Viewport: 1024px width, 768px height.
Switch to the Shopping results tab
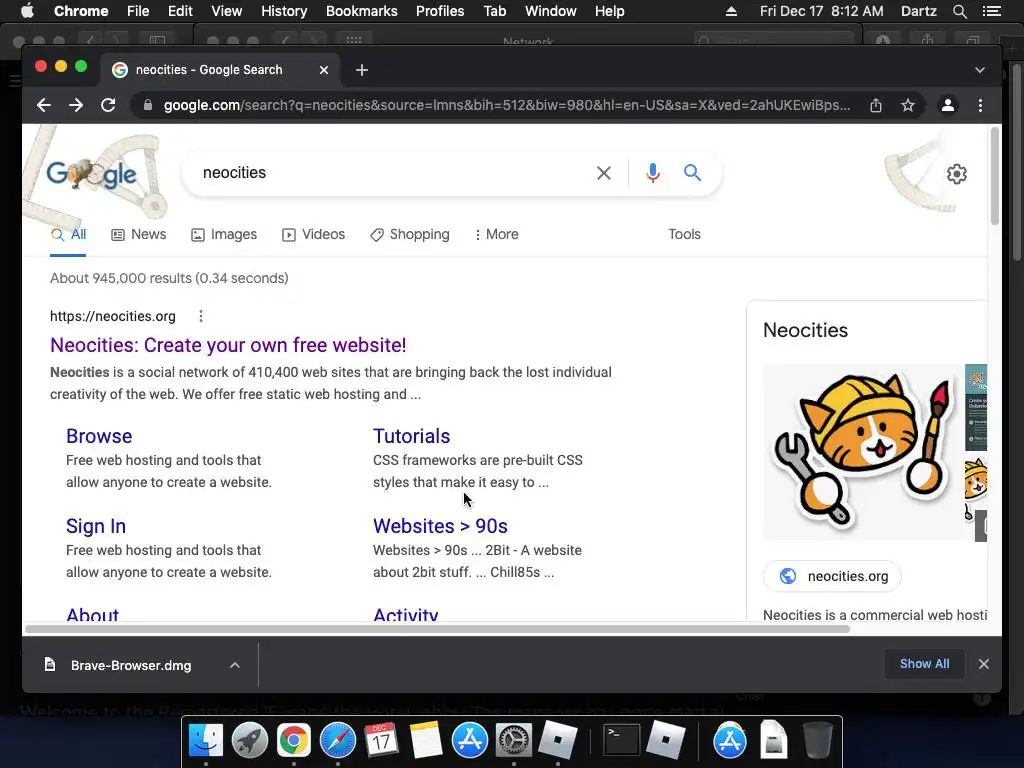(409, 234)
